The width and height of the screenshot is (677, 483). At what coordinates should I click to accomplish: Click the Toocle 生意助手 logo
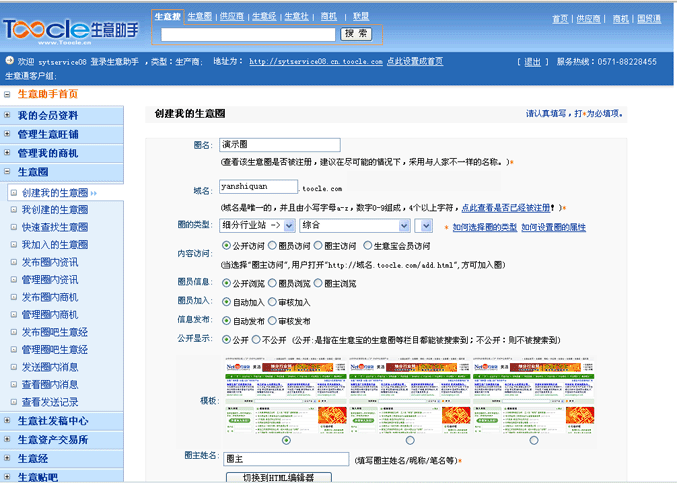[x=72, y=25]
